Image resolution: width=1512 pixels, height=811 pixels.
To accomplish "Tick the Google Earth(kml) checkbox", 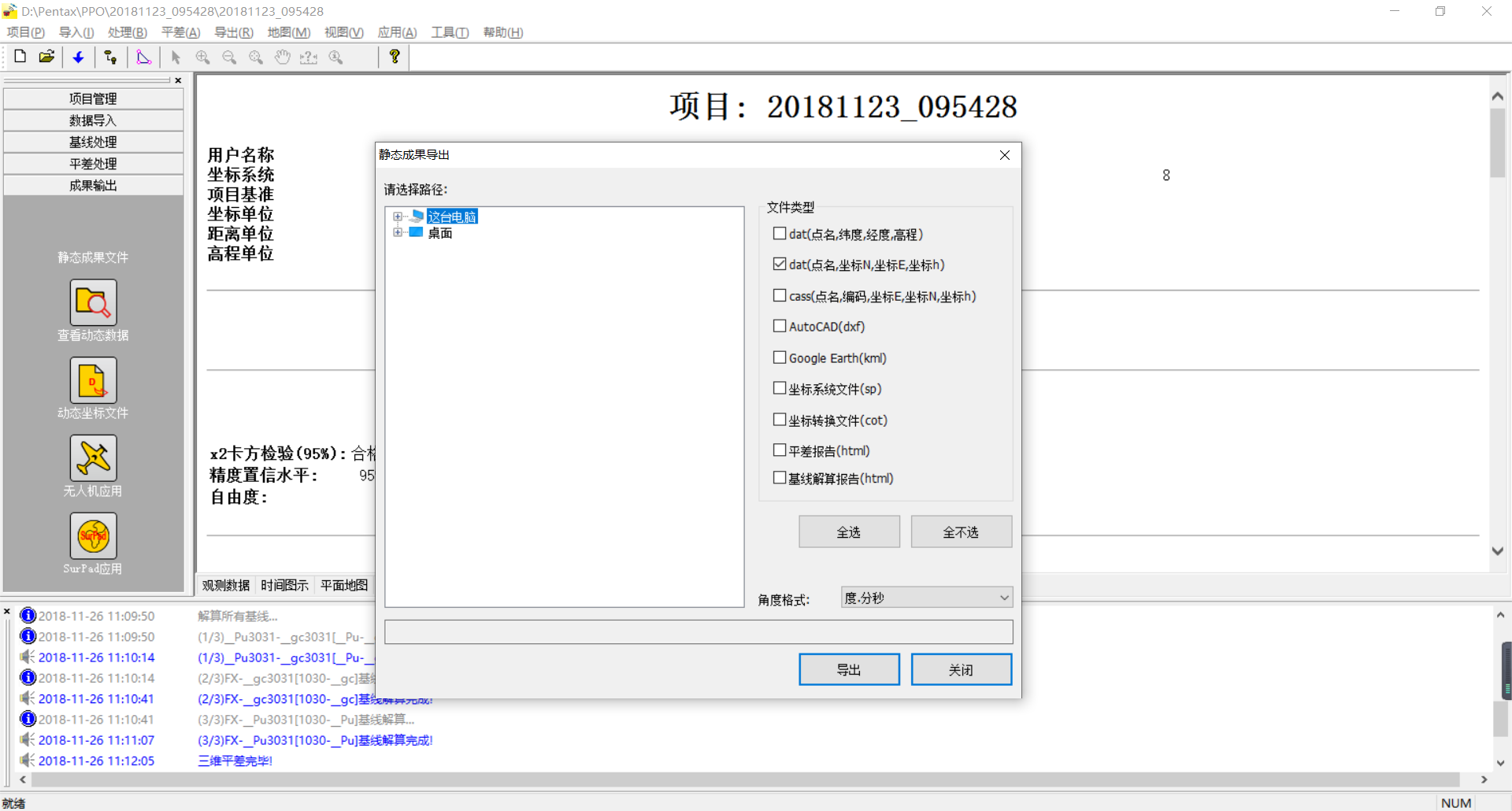I will pyautogui.click(x=780, y=357).
